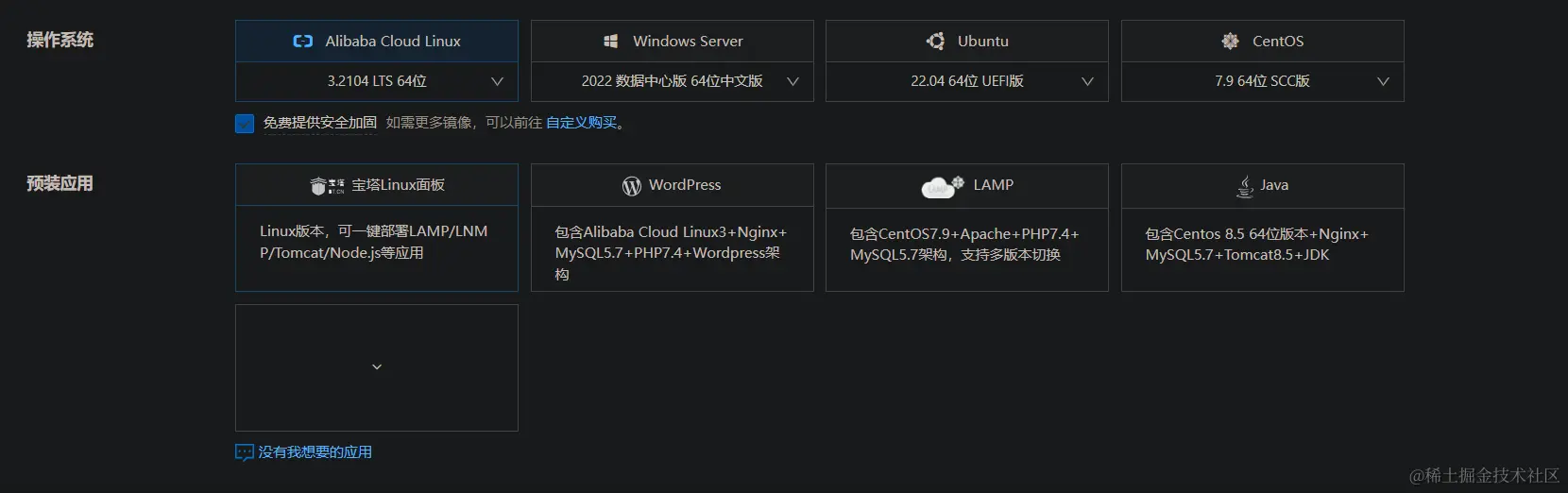Open the 22.04 64位 UEFI版 dropdown
This screenshot has height=493, width=1568.
[x=967, y=81]
